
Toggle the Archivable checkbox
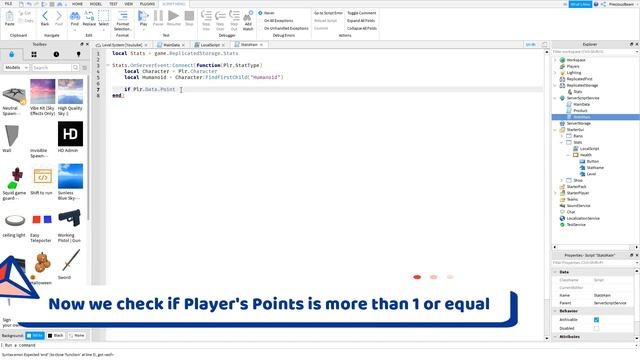pos(596,320)
